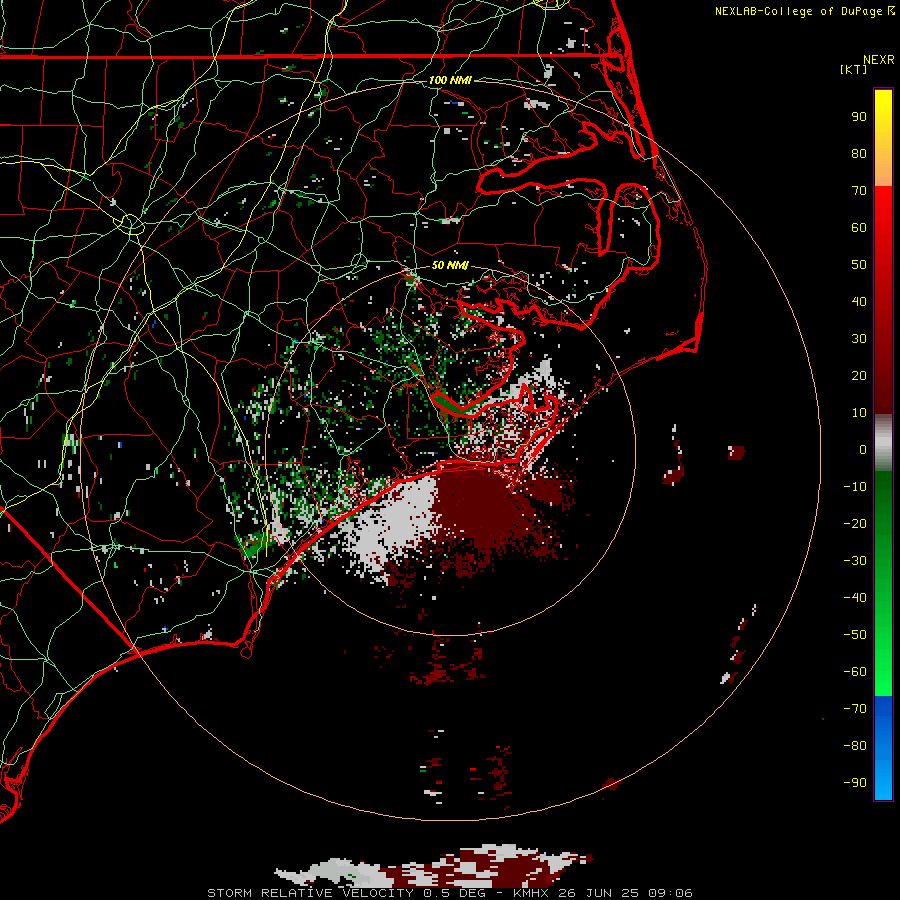The width and height of the screenshot is (900, 900).
Task: Select the -50 value on velocity scale
Action: point(855,635)
